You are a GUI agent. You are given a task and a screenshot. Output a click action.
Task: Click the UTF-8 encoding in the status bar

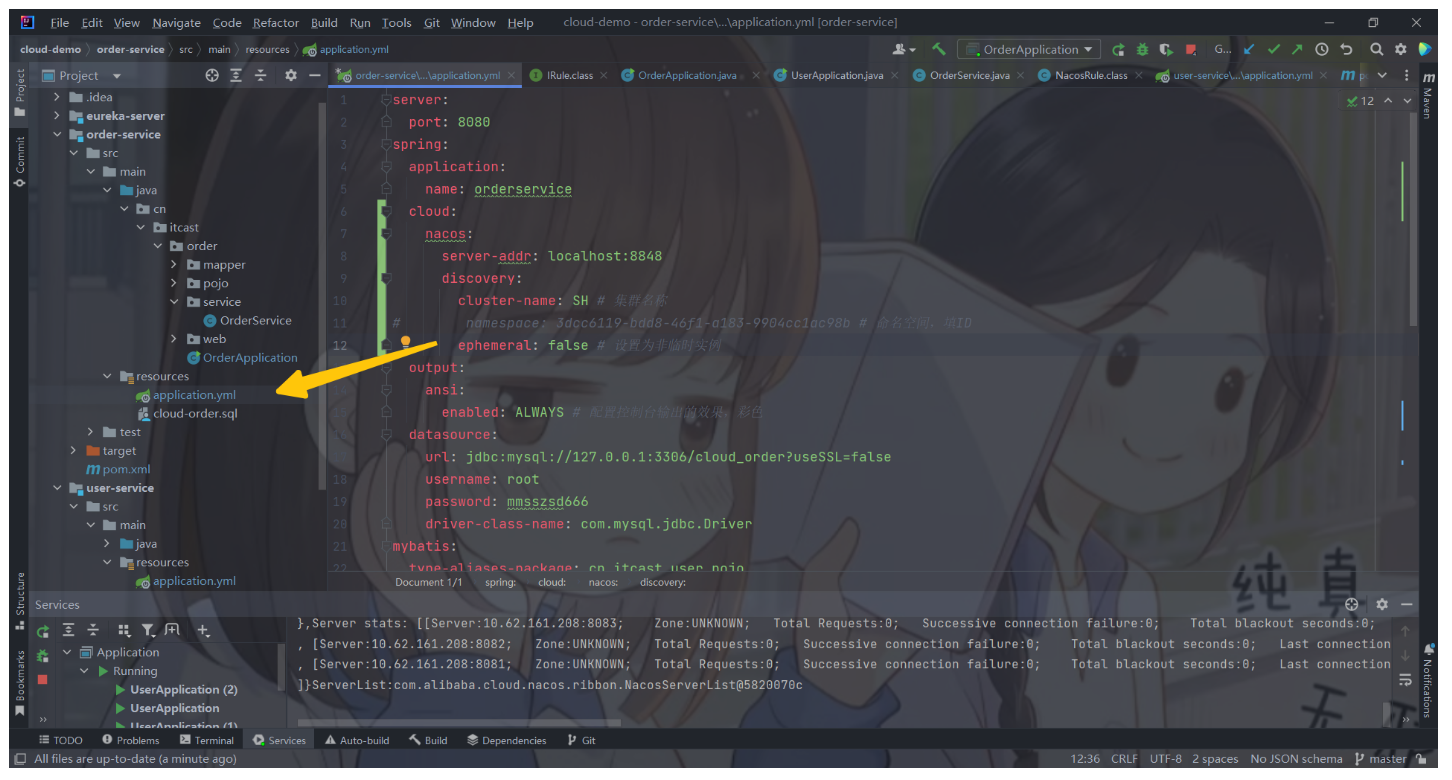click(x=1165, y=759)
